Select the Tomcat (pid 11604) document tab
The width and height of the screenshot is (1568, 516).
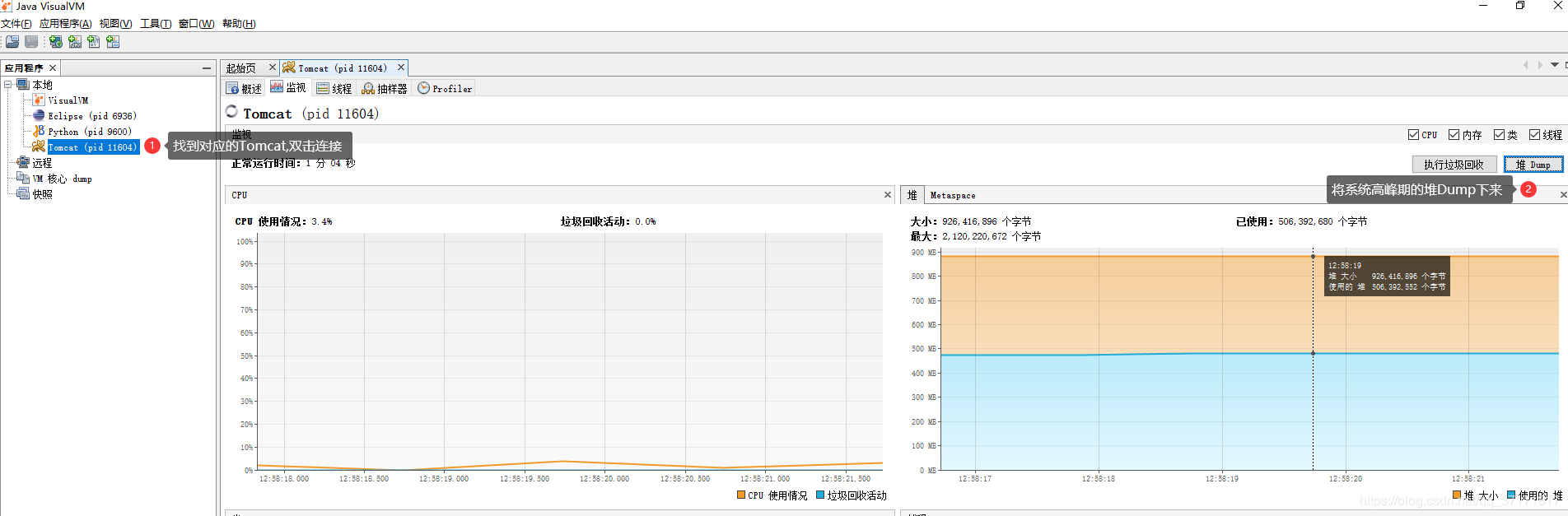[x=342, y=68]
